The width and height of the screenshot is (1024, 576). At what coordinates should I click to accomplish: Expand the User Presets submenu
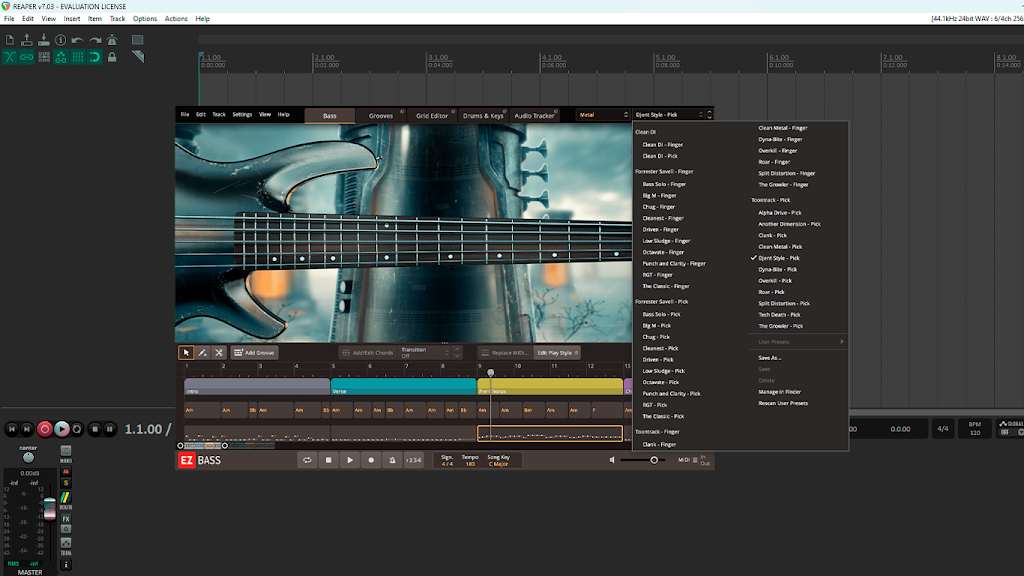pyautogui.click(x=799, y=342)
